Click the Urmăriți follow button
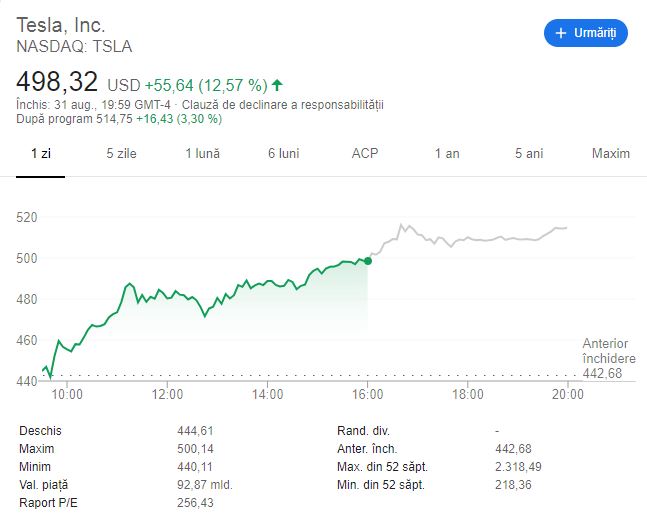 586,33
